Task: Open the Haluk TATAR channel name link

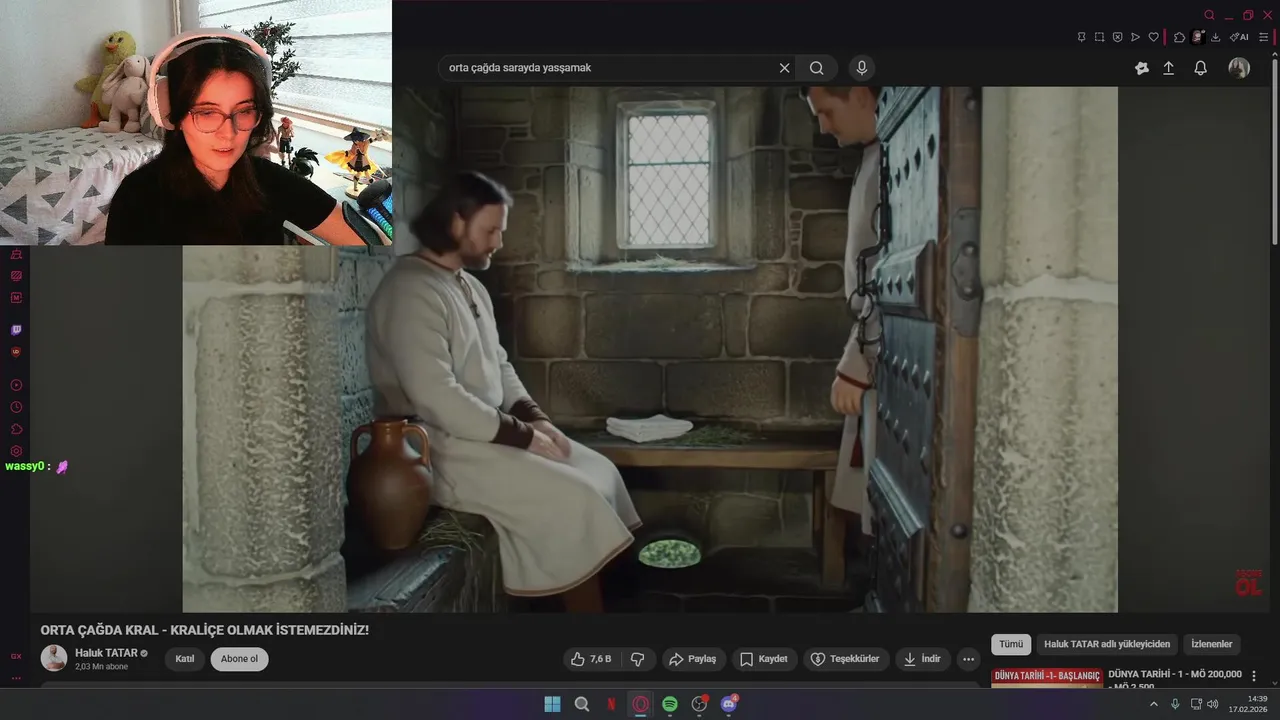Action: point(106,653)
